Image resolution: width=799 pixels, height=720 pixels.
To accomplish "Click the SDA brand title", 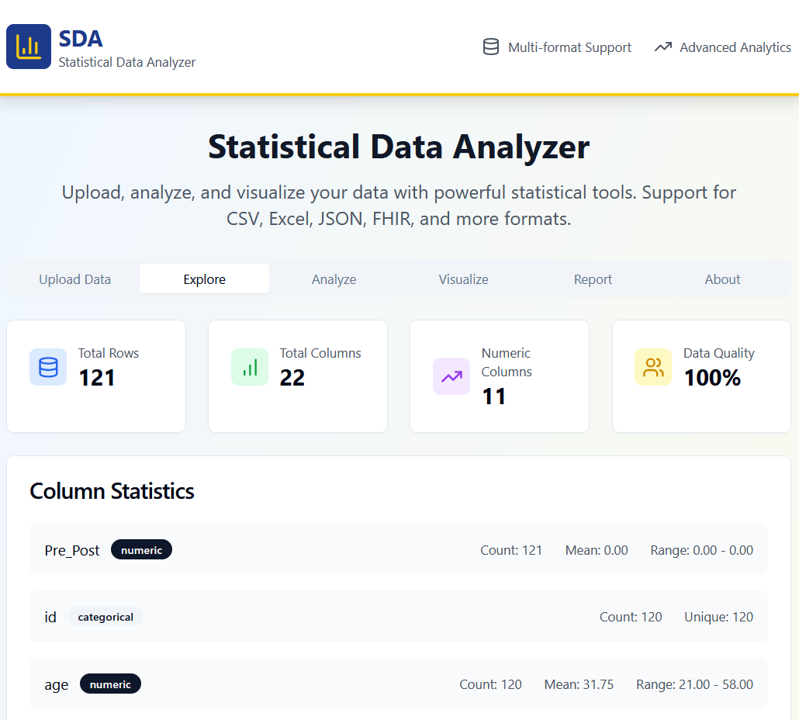I will coord(81,38).
